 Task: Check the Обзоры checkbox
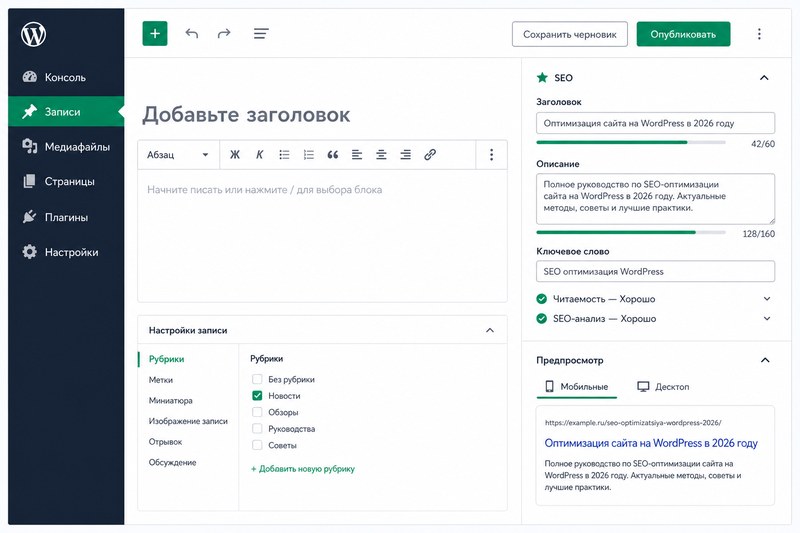coord(257,412)
